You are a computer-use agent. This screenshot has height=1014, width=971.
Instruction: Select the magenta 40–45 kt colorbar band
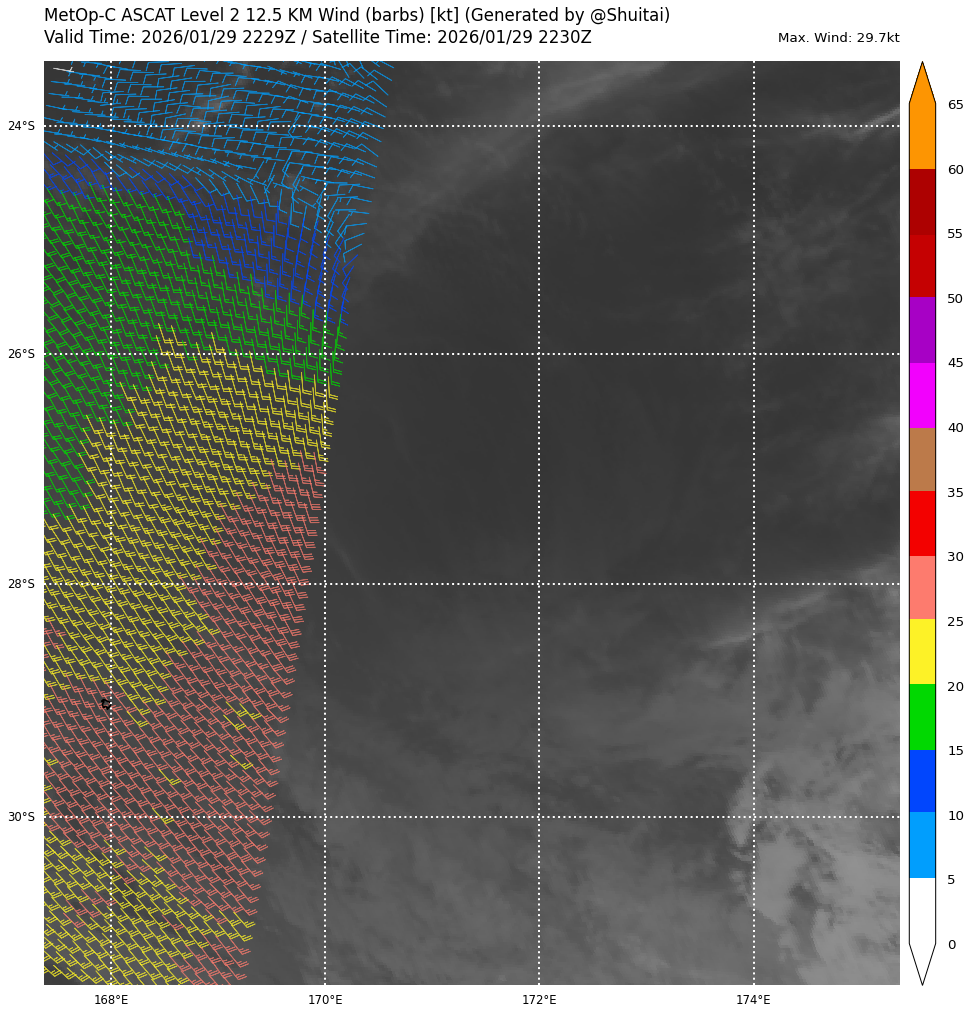pos(922,395)
